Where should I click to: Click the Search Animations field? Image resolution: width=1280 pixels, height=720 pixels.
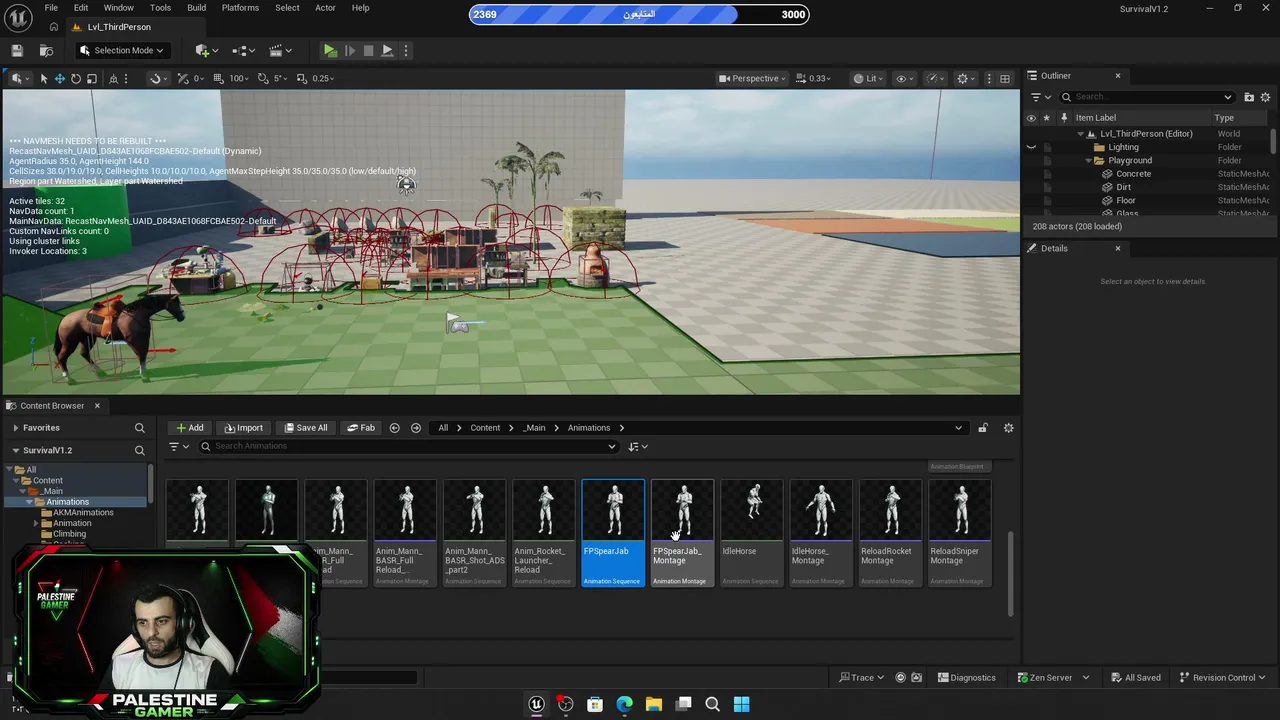click(408, 446)
